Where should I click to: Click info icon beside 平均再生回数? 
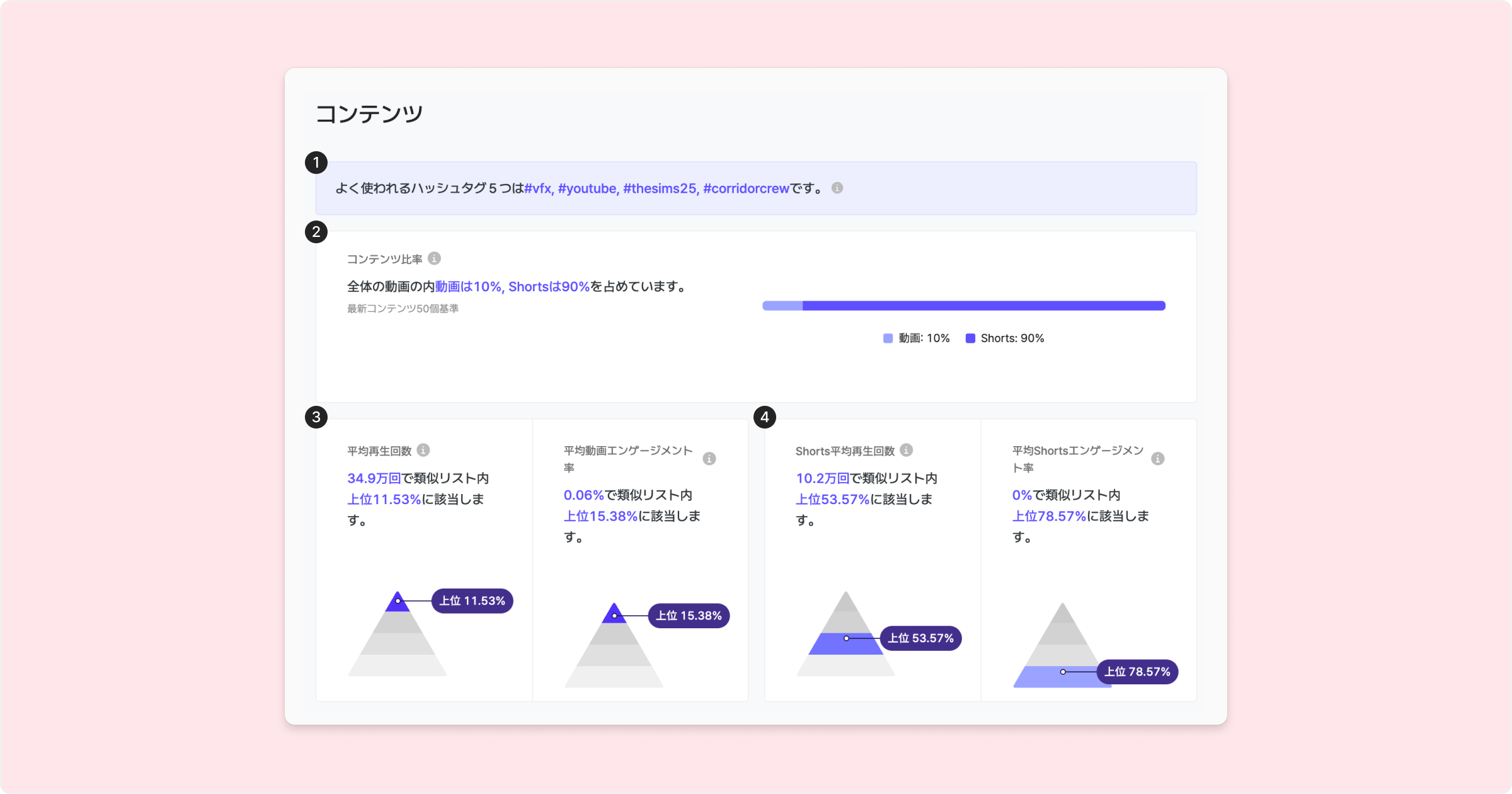(423, 450)
